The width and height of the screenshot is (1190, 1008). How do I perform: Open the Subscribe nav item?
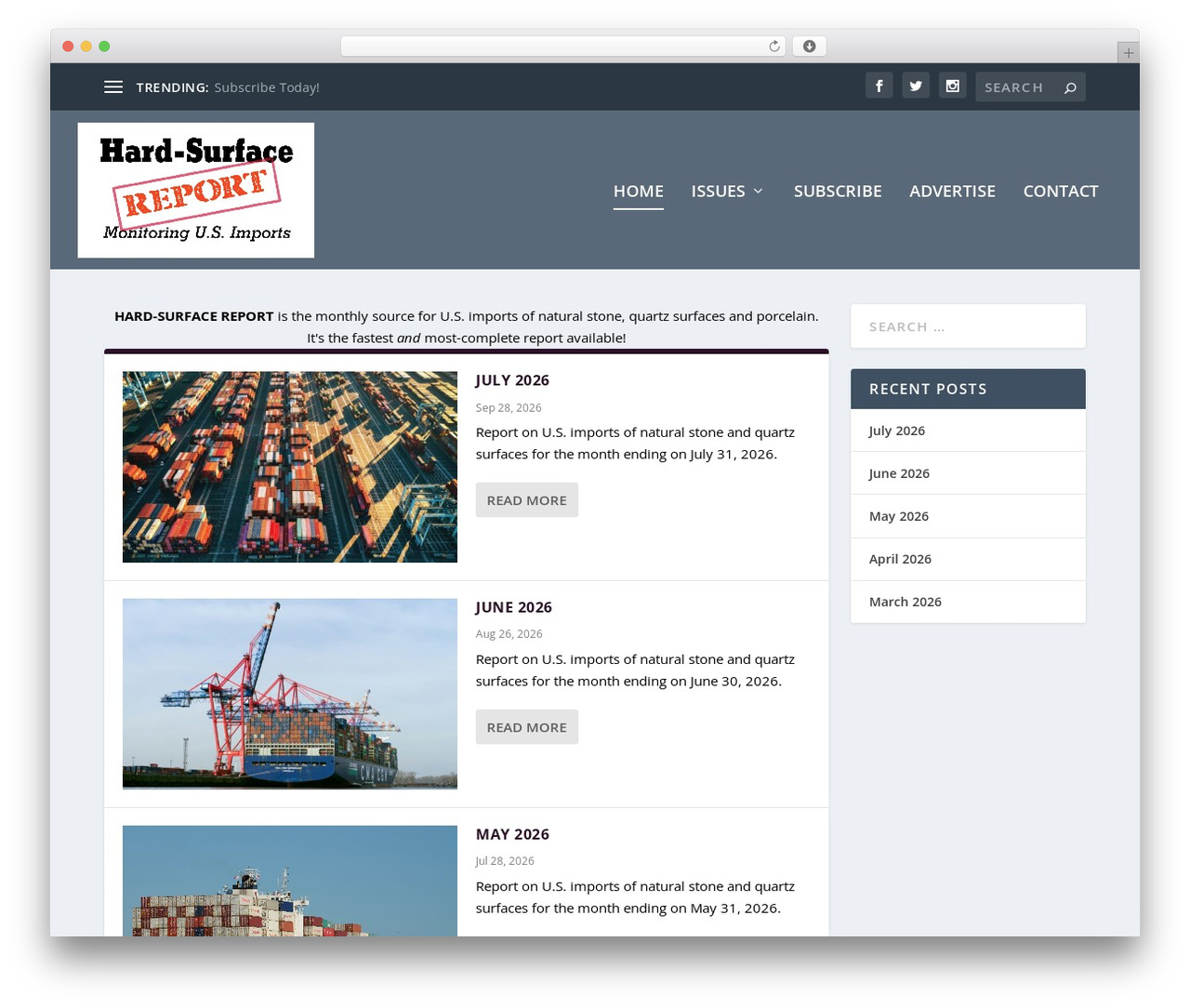click(x=838, y=191)
